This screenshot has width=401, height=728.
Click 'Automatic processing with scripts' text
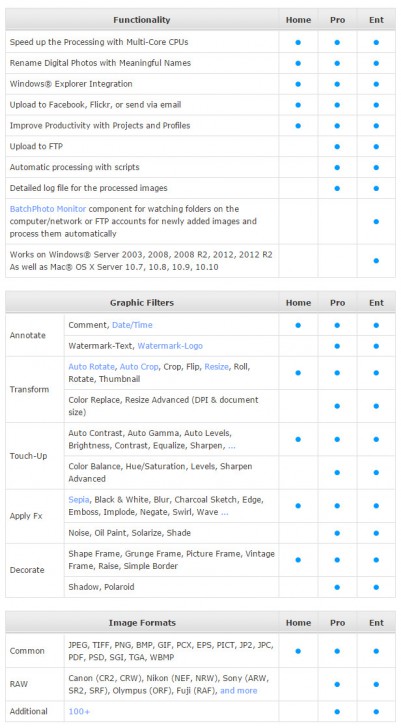tap(74, 167)
